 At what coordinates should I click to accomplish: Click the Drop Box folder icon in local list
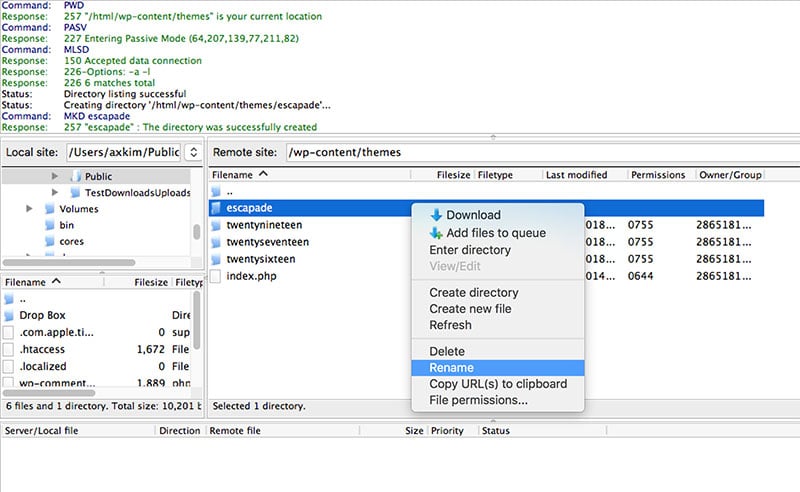tap(10, 315)
